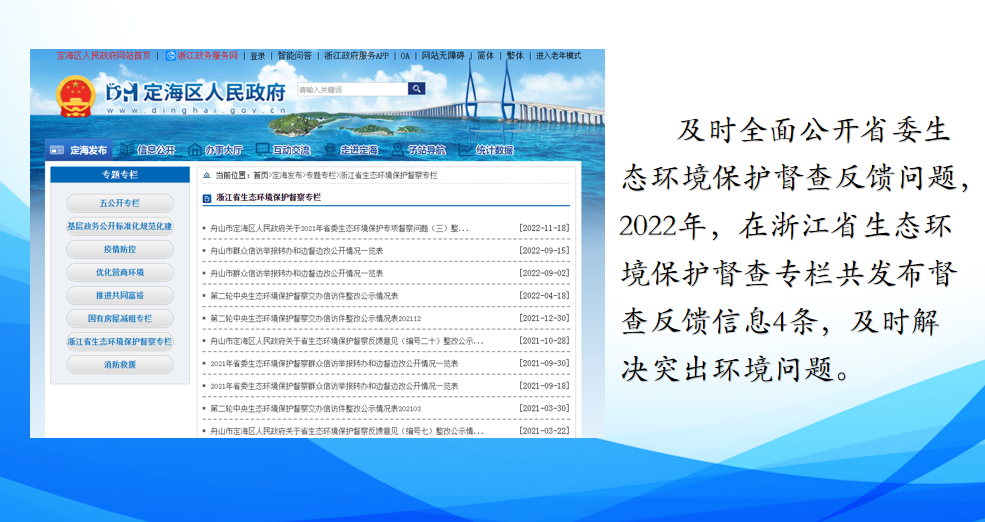Go to 消防救援 sidebar section
Image resolution: width=985 pixels, height=522 pixels.
tap(119, 365)
